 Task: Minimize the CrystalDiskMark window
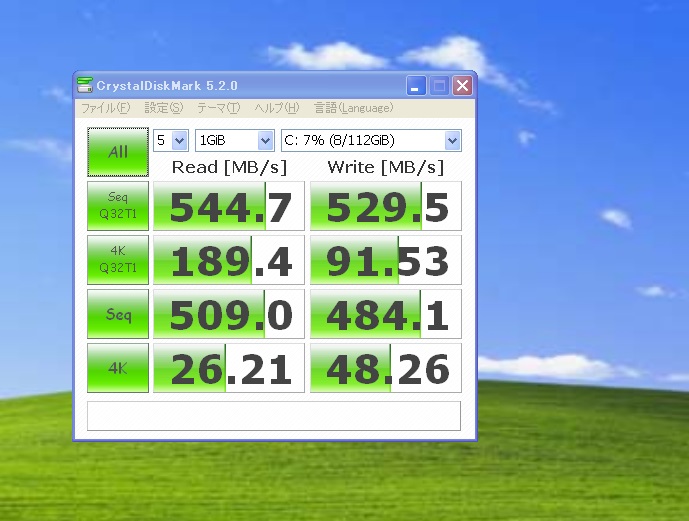pyautogui.click(x=416, y=86)
